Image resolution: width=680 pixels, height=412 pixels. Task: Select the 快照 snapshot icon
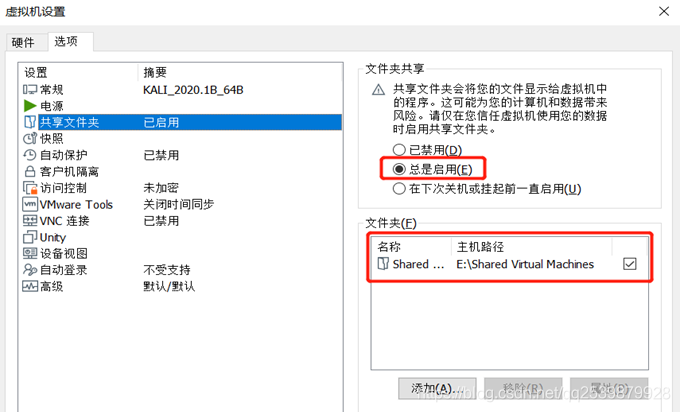click(30, 139)
